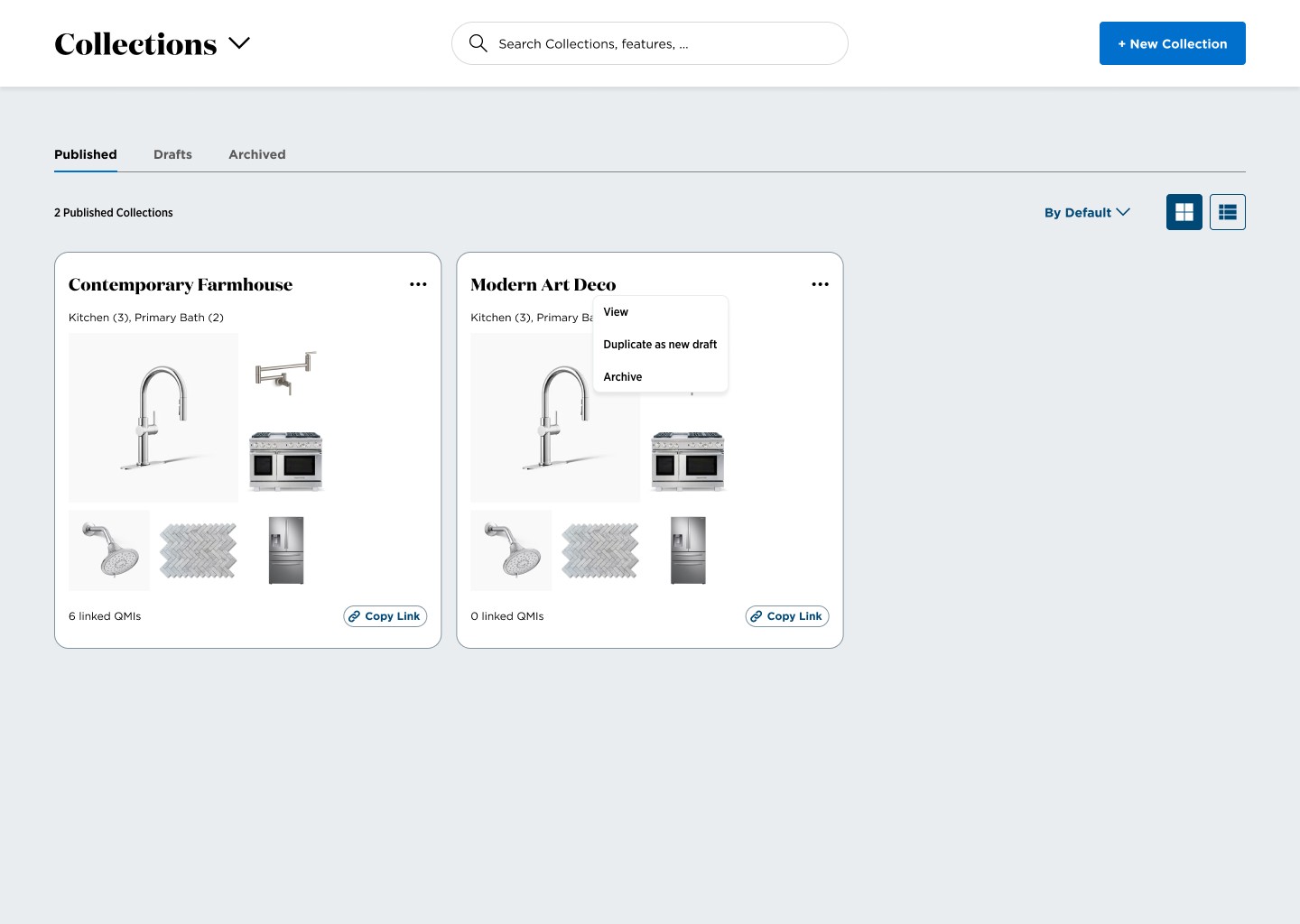Screen dimensions: 1300x924
Task: Switch to the Drafts tab
Action: tap(172, 154)
